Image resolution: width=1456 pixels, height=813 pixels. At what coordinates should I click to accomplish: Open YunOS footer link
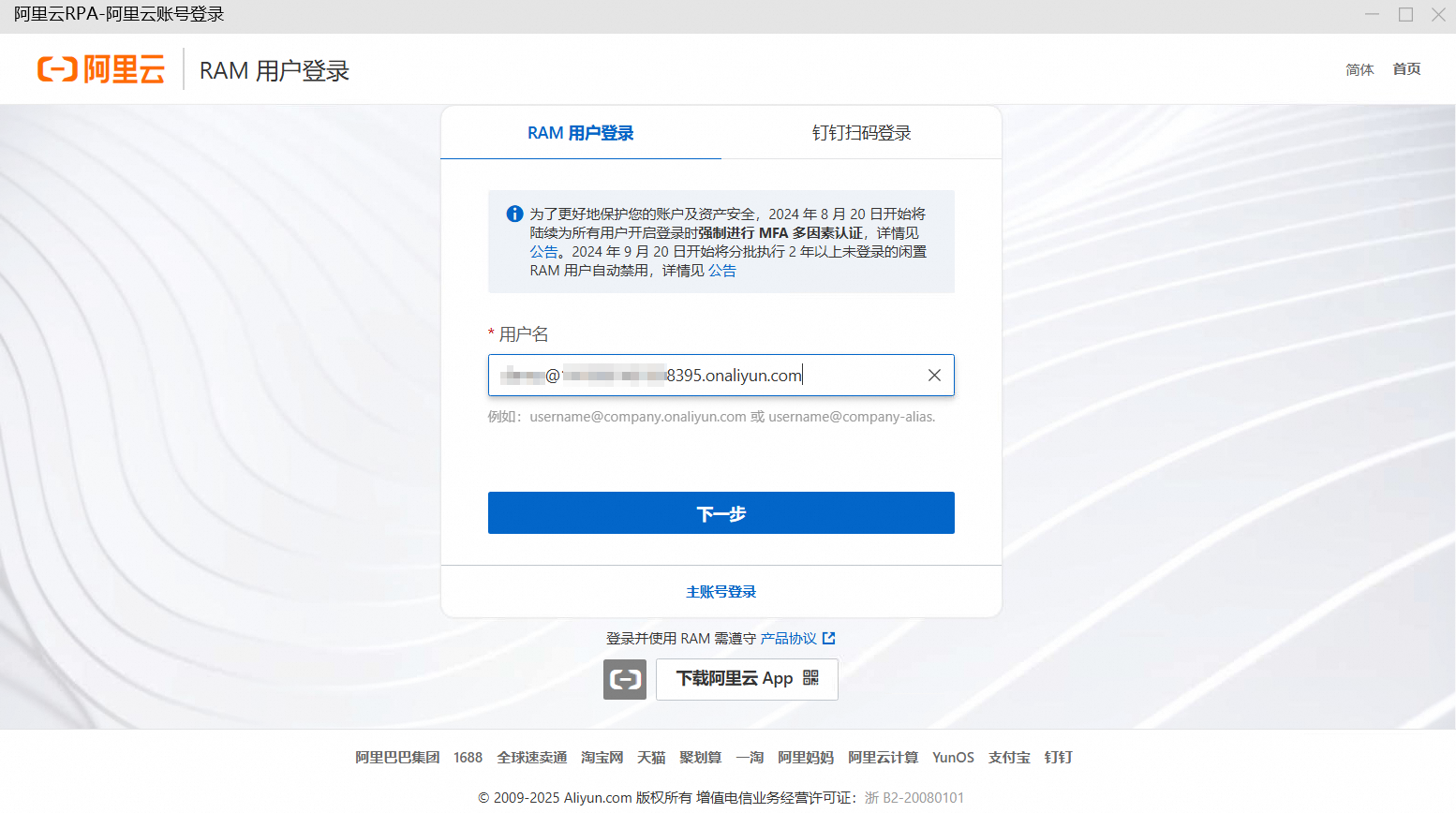pyautogui.click(x=953, y=757)
